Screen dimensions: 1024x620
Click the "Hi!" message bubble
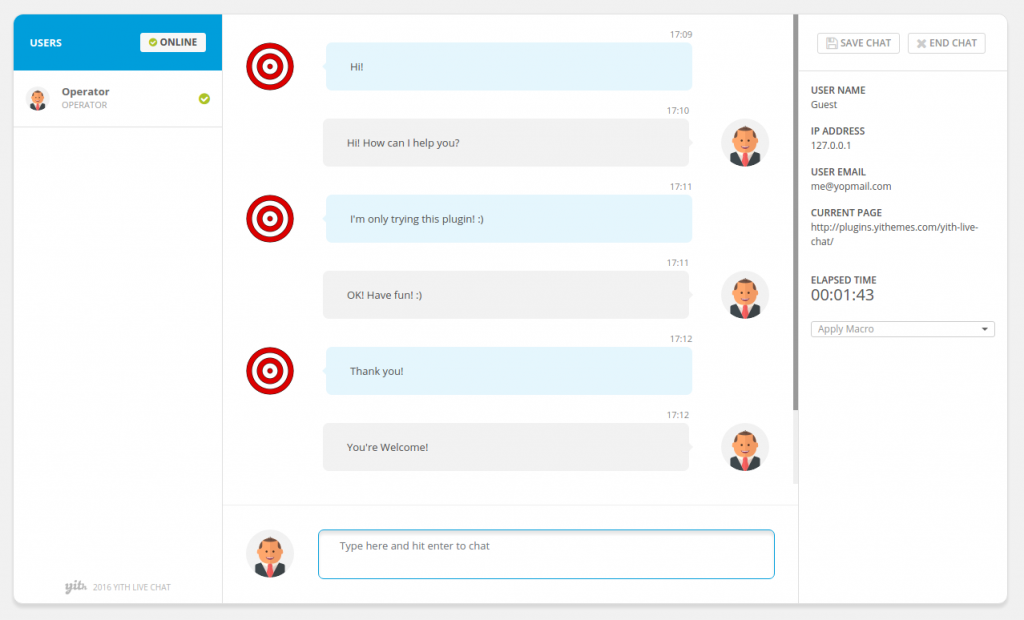point(509,67)
